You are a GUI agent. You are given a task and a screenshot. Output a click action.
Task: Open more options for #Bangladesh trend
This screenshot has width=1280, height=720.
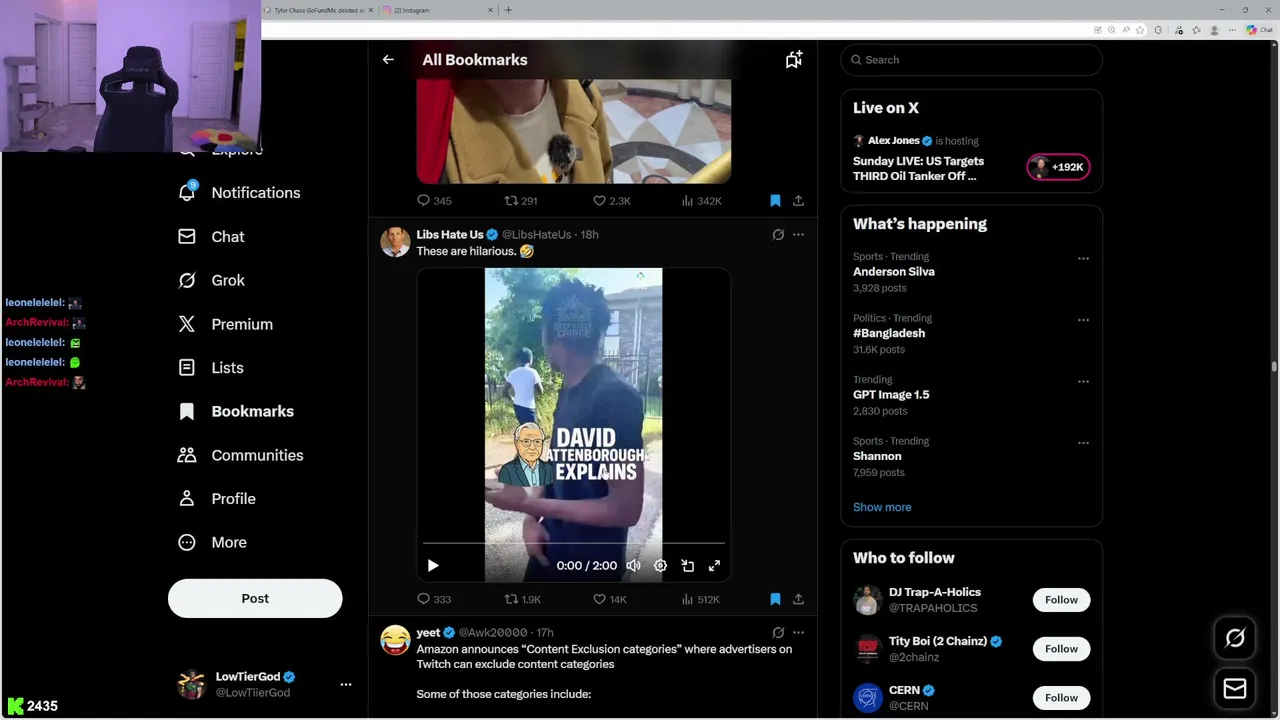(x=1083, y=320)
